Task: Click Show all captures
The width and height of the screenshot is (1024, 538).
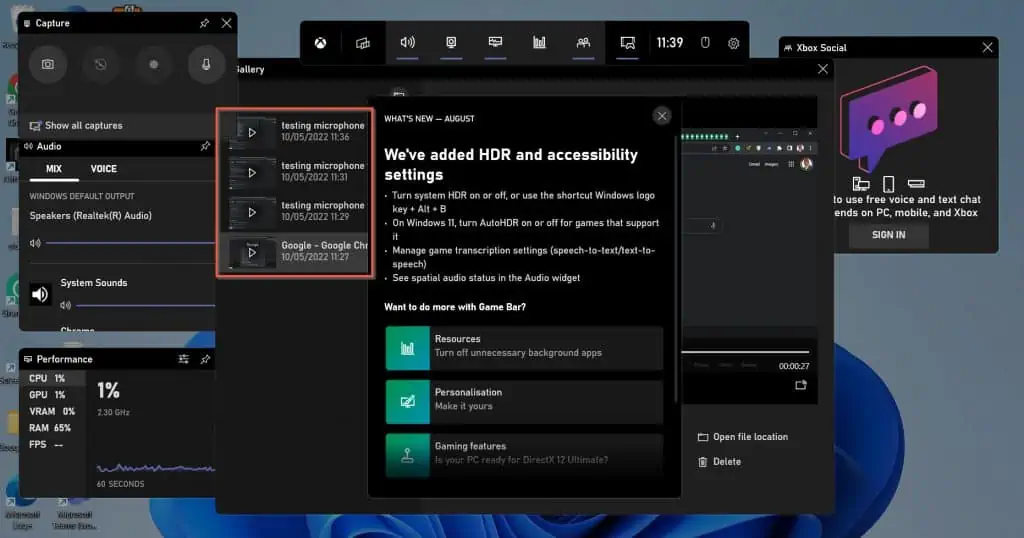Action: click(x=83, y=126)
